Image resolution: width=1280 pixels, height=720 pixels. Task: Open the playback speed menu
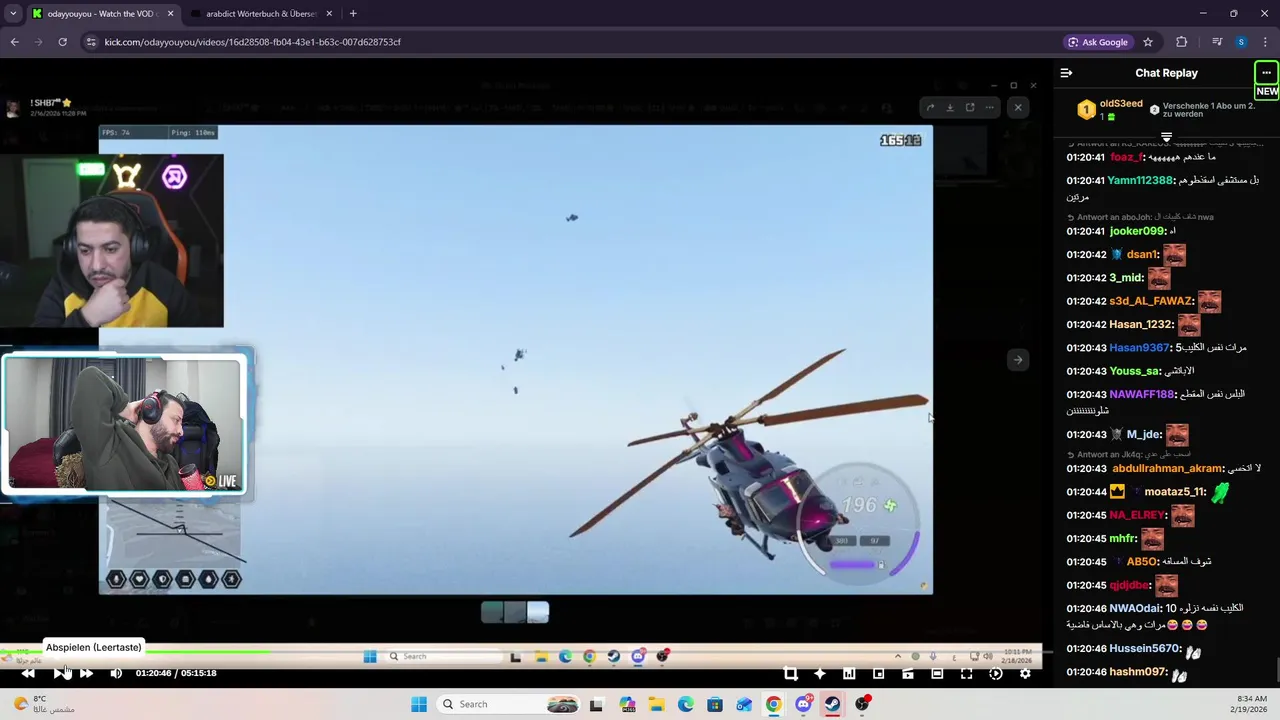pyautogui.click(x=995, y=673)
